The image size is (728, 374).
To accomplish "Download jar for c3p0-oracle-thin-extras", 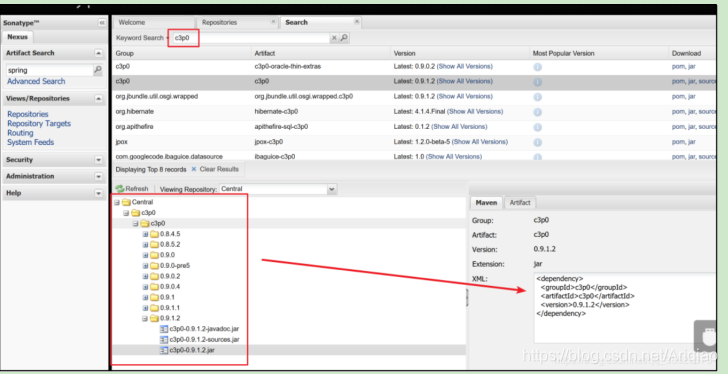I will click(692, 67).
